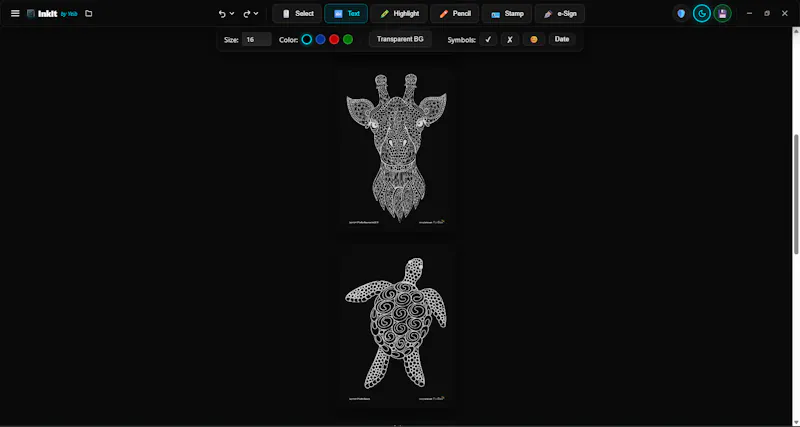Choose the Highlight tool
Viewport: 800px width, 427px height.
coord(399,14)
